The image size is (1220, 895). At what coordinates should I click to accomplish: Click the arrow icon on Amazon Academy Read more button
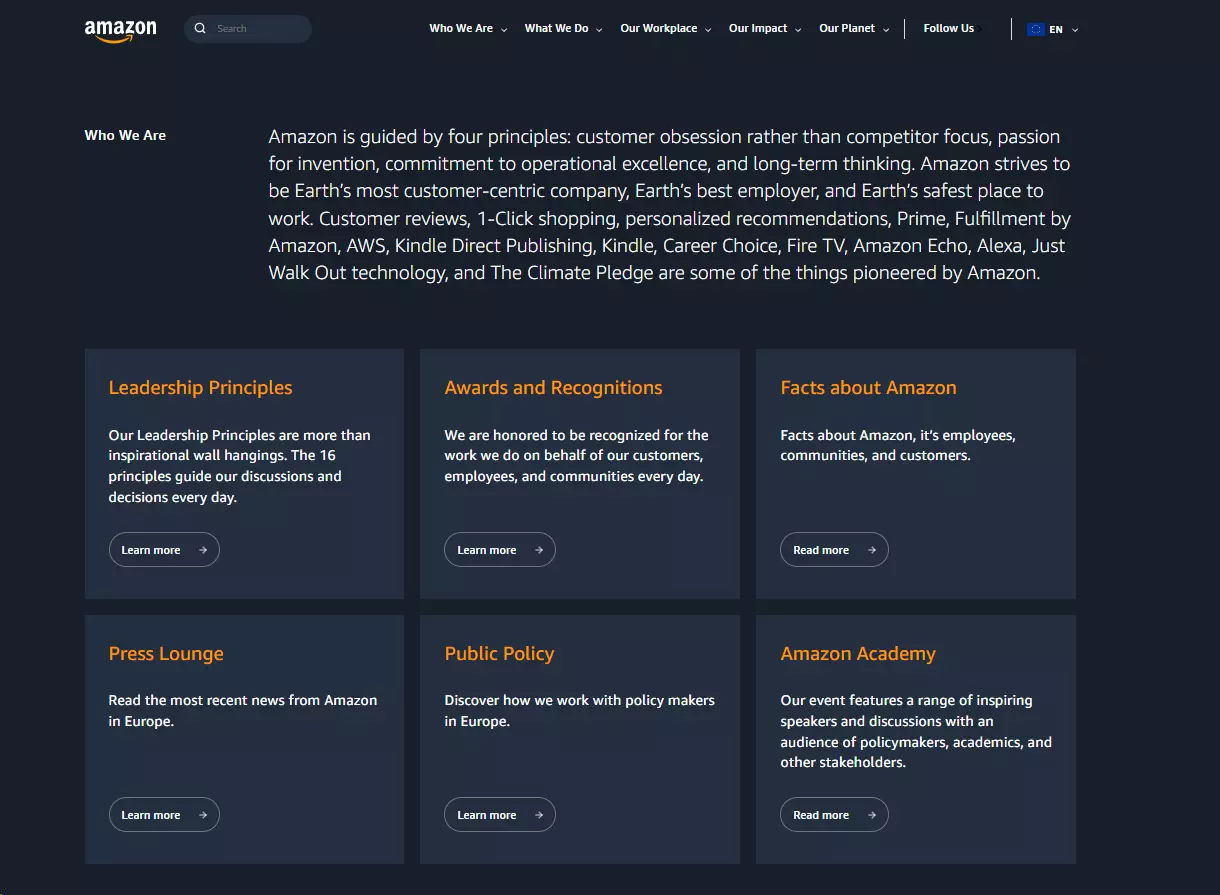[x=872, y=814]
